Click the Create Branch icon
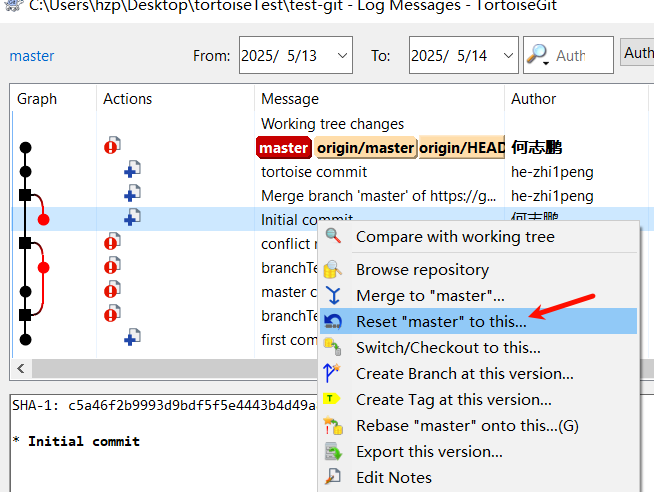This screenshot has width=654, height=492. (x=332, y=373)
